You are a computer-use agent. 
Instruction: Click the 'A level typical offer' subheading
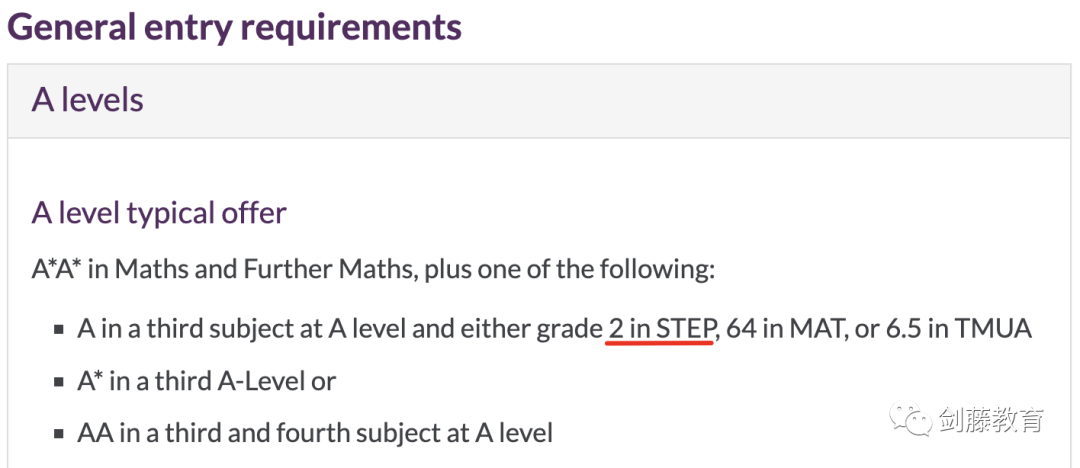click(159, 213)
